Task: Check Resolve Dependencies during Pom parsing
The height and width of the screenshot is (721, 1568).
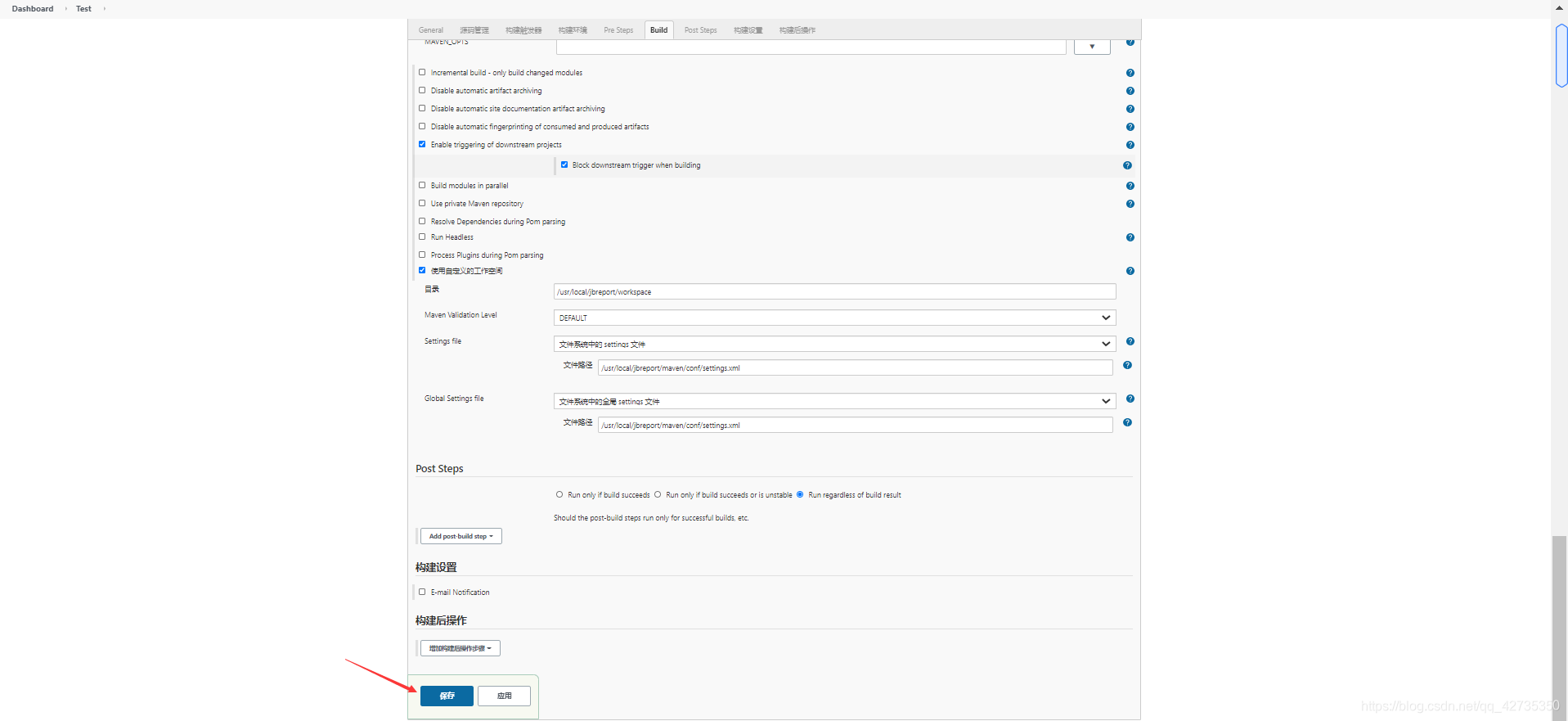Action: pyautogui.click(x=422, y=221)
